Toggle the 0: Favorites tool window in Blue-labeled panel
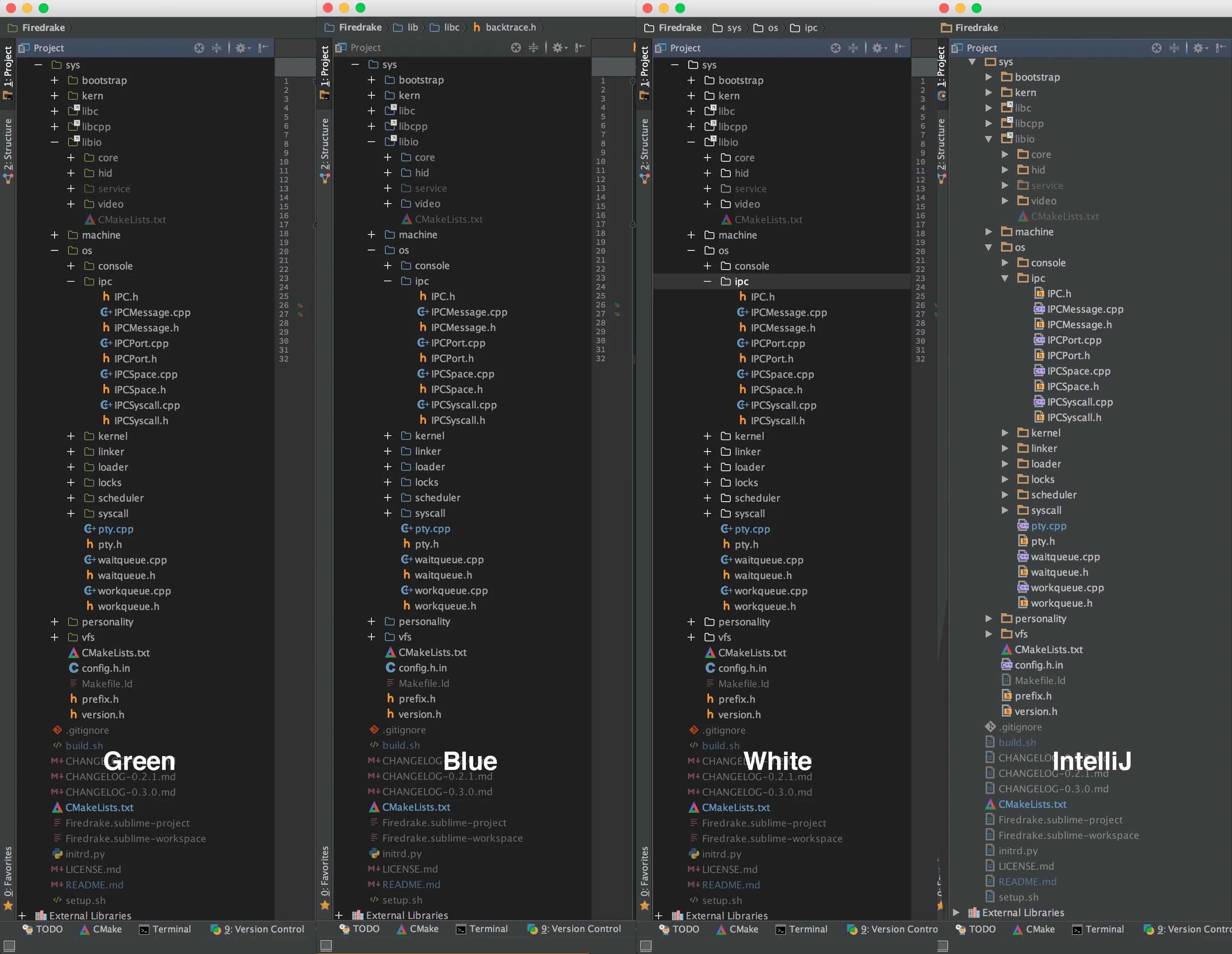This screenshot has height=954, width=1232. click(325, 871)
